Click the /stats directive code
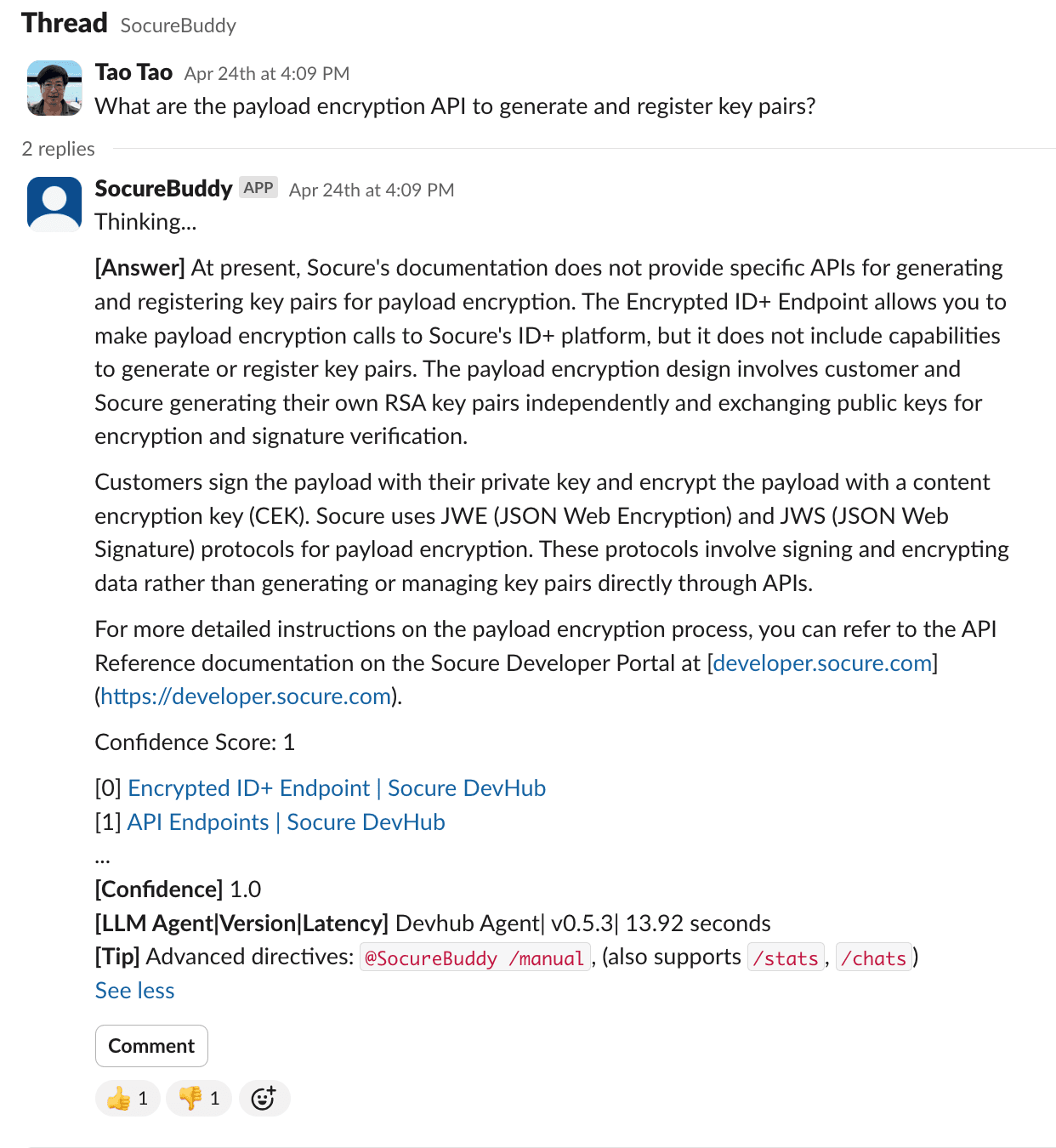This screenshot has width=1056, height=1148. pyautogui.click(x=786, y=958)
